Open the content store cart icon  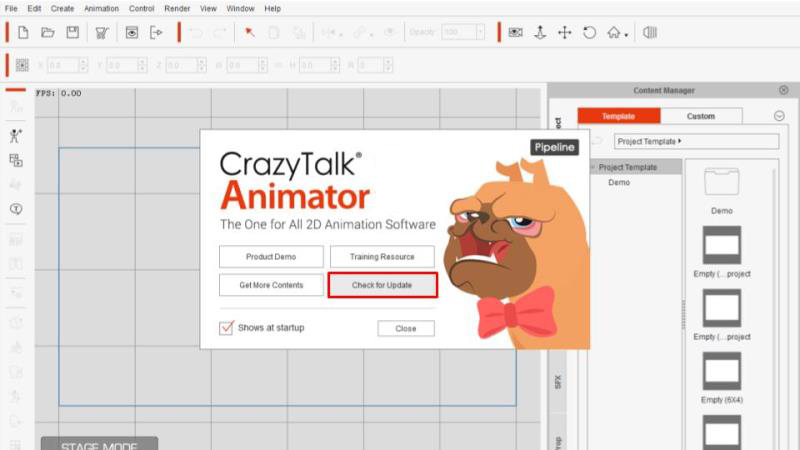102,33
